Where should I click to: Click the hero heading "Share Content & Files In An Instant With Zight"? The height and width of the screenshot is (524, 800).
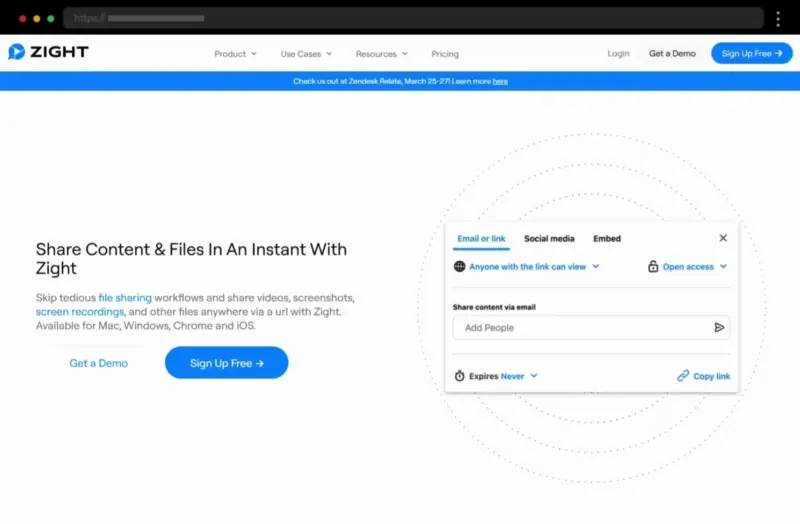click(191, 259)
